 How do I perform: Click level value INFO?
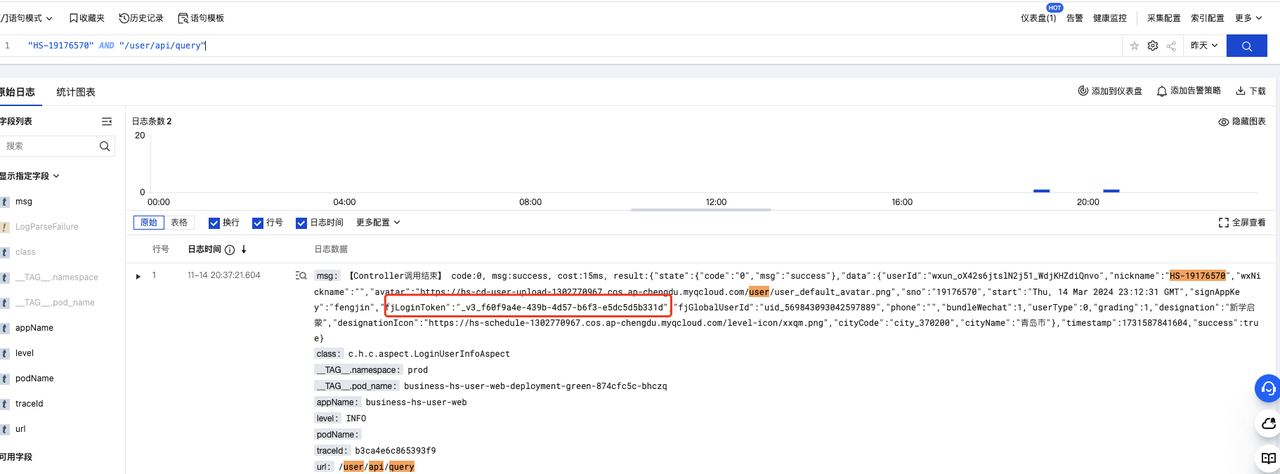[356, 418]
